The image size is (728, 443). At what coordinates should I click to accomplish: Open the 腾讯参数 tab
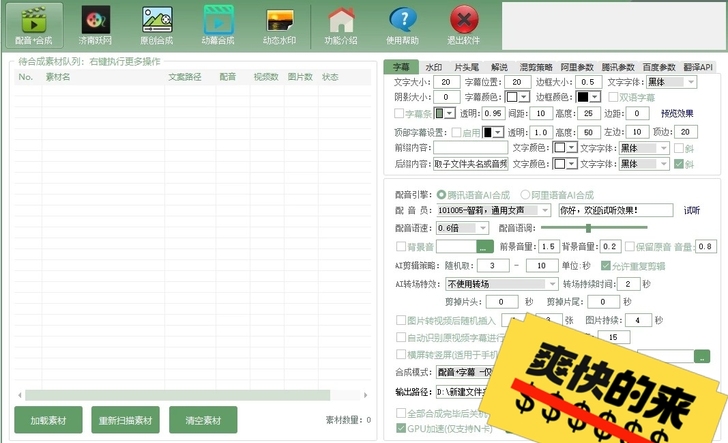coord(618,67)
